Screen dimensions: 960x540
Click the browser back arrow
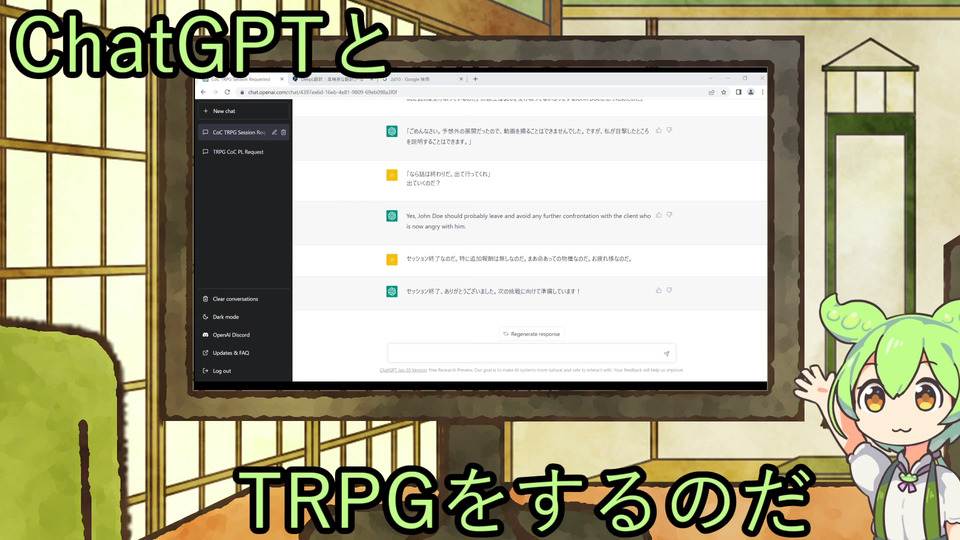click(x=203, y=92)
